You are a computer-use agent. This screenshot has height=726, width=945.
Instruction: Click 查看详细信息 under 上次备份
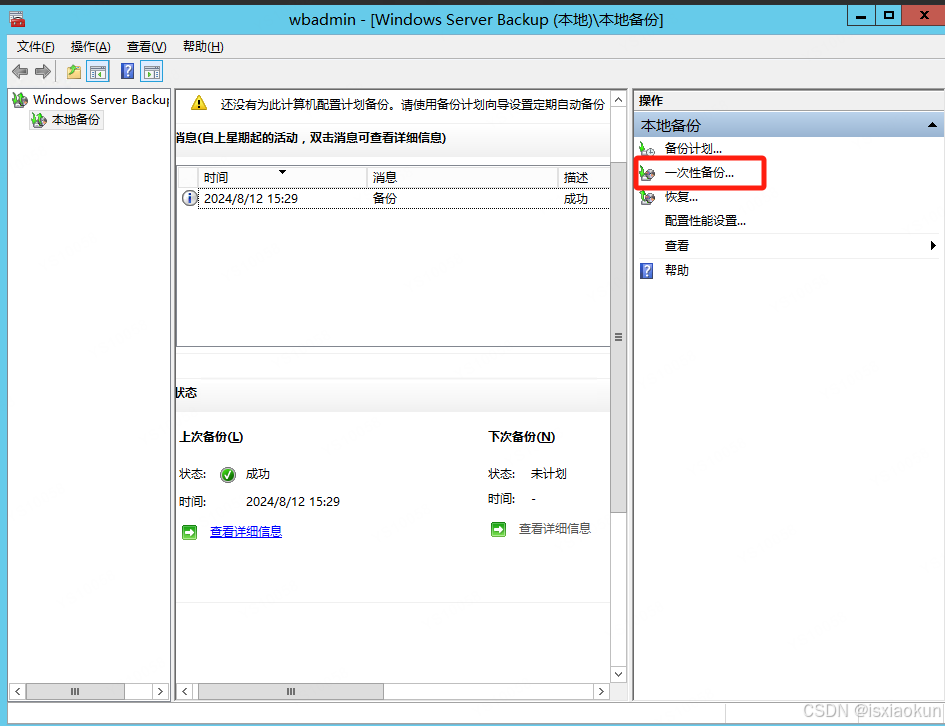coord(245,531)
